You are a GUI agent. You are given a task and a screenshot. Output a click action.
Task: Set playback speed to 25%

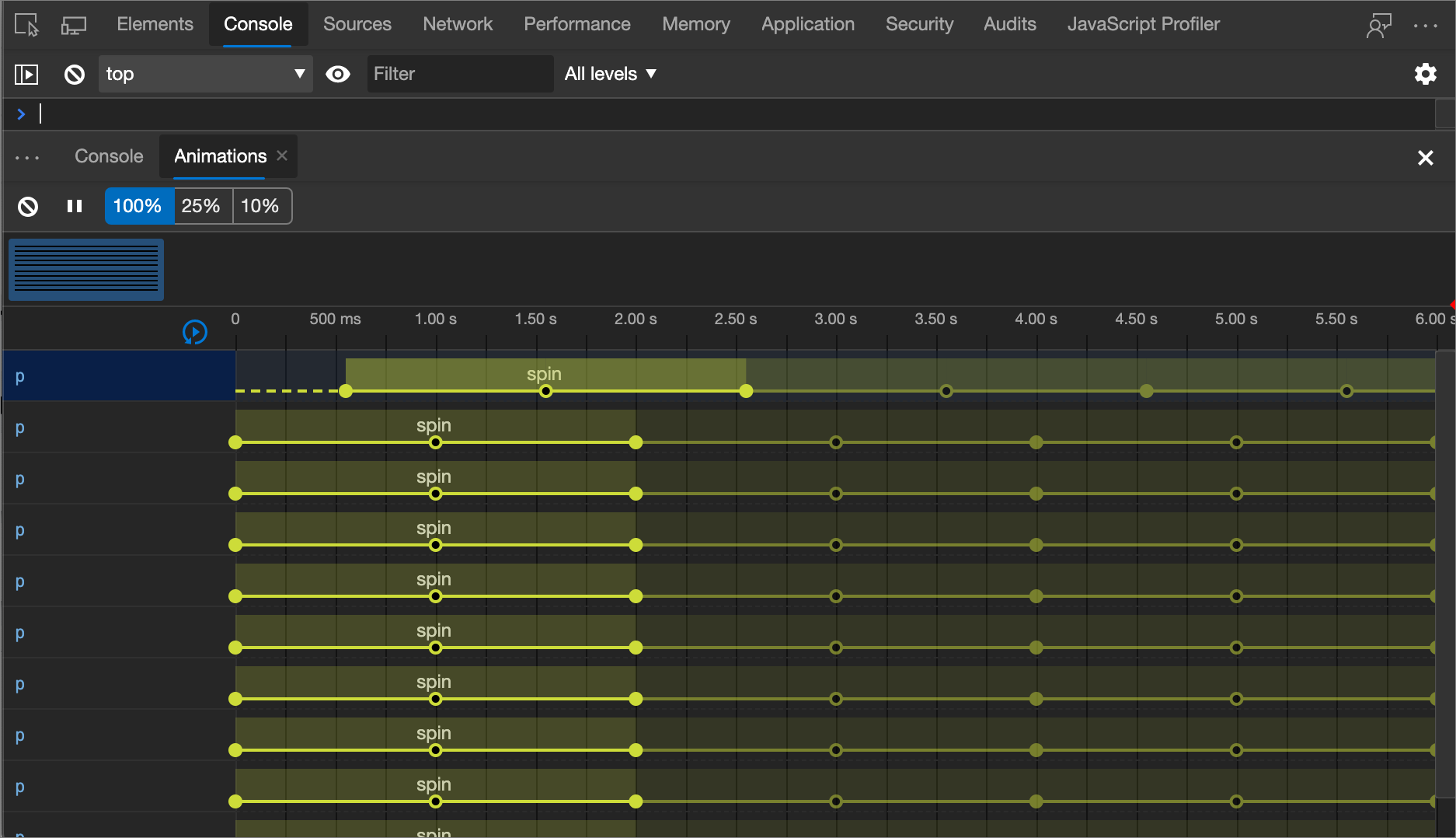200,206
